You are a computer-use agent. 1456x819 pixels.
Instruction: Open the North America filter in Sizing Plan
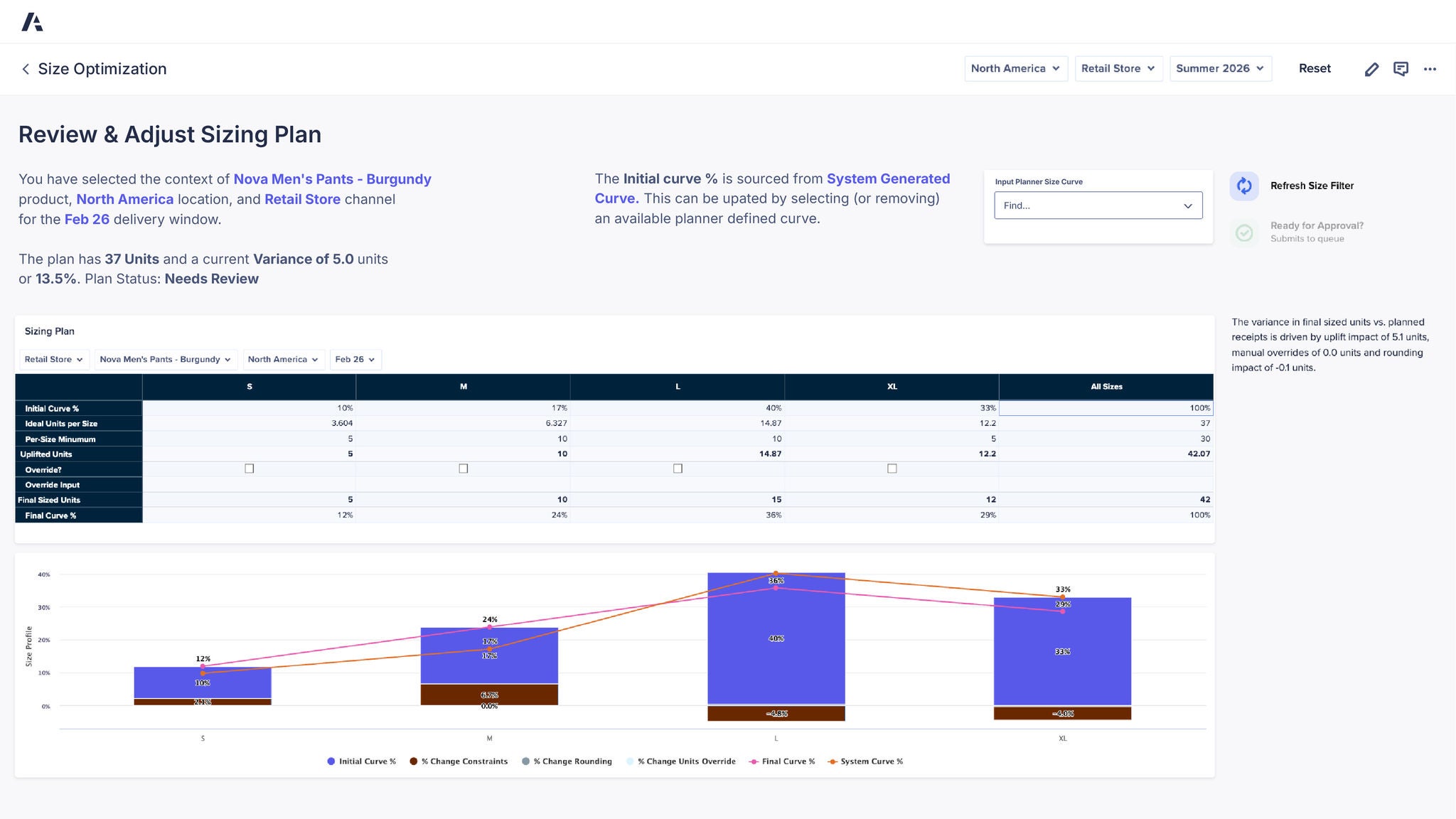283,360
